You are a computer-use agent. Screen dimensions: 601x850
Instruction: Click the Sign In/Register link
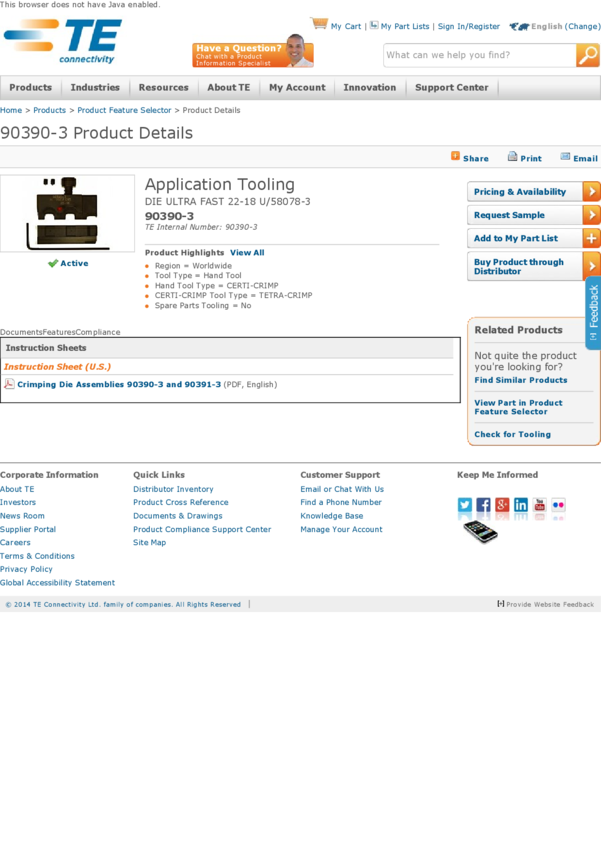click(469, 26)
